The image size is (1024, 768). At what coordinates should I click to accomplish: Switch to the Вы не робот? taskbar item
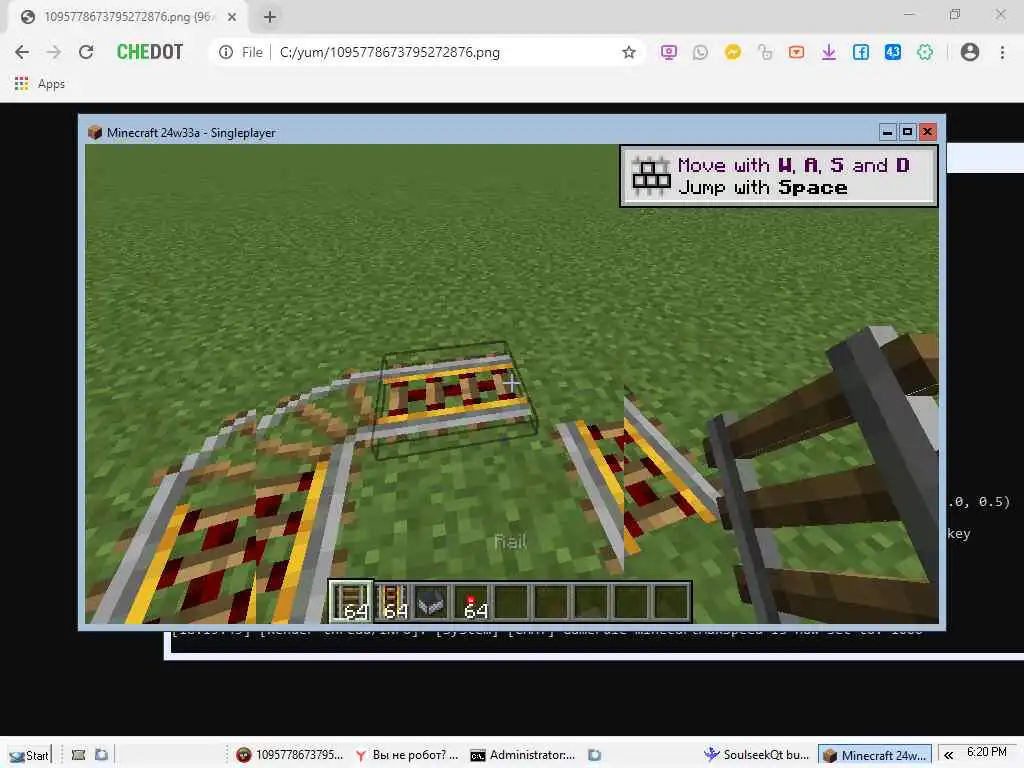[x=406, y=755]
